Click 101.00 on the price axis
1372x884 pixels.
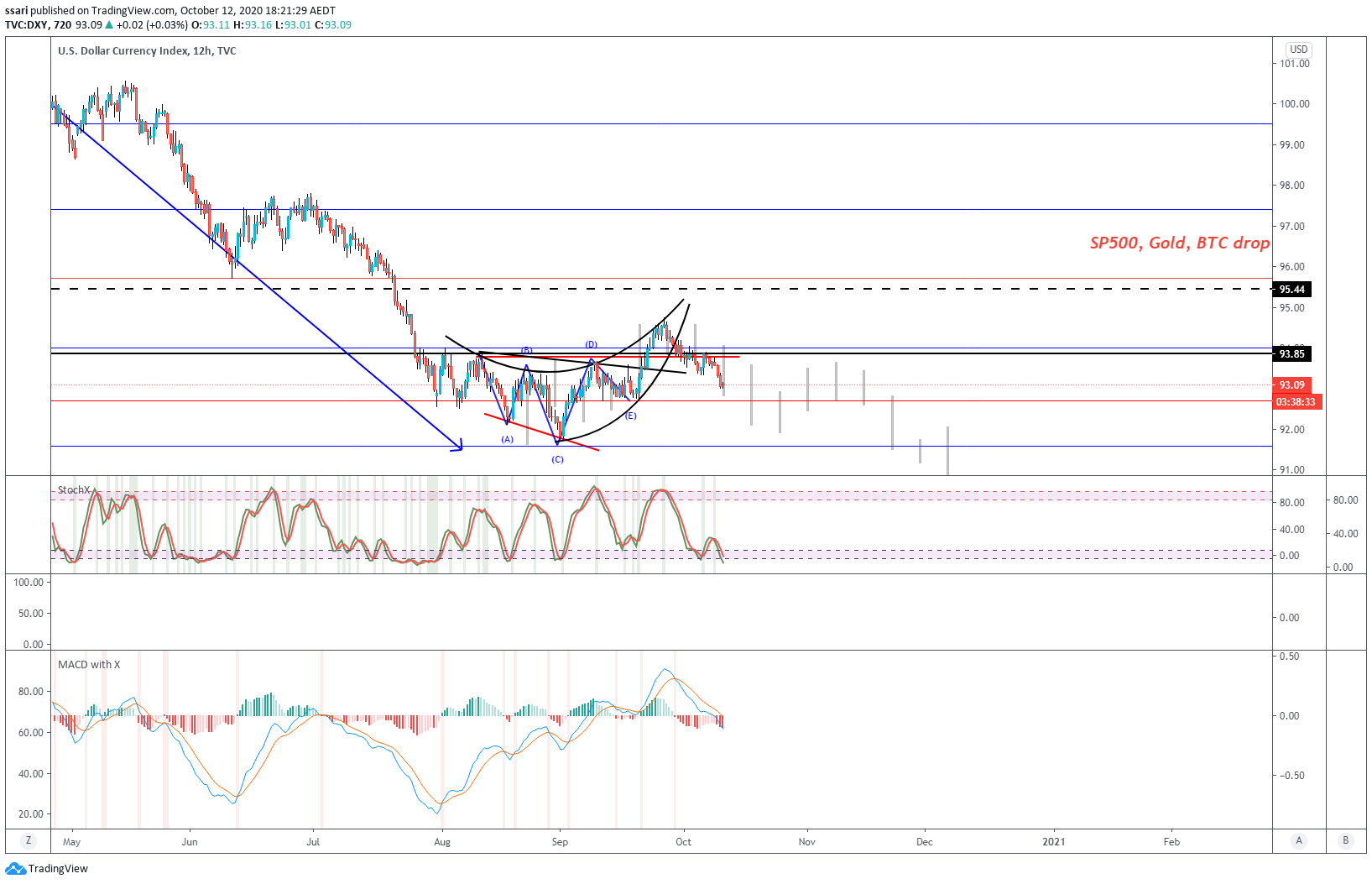coord(1294,64)
